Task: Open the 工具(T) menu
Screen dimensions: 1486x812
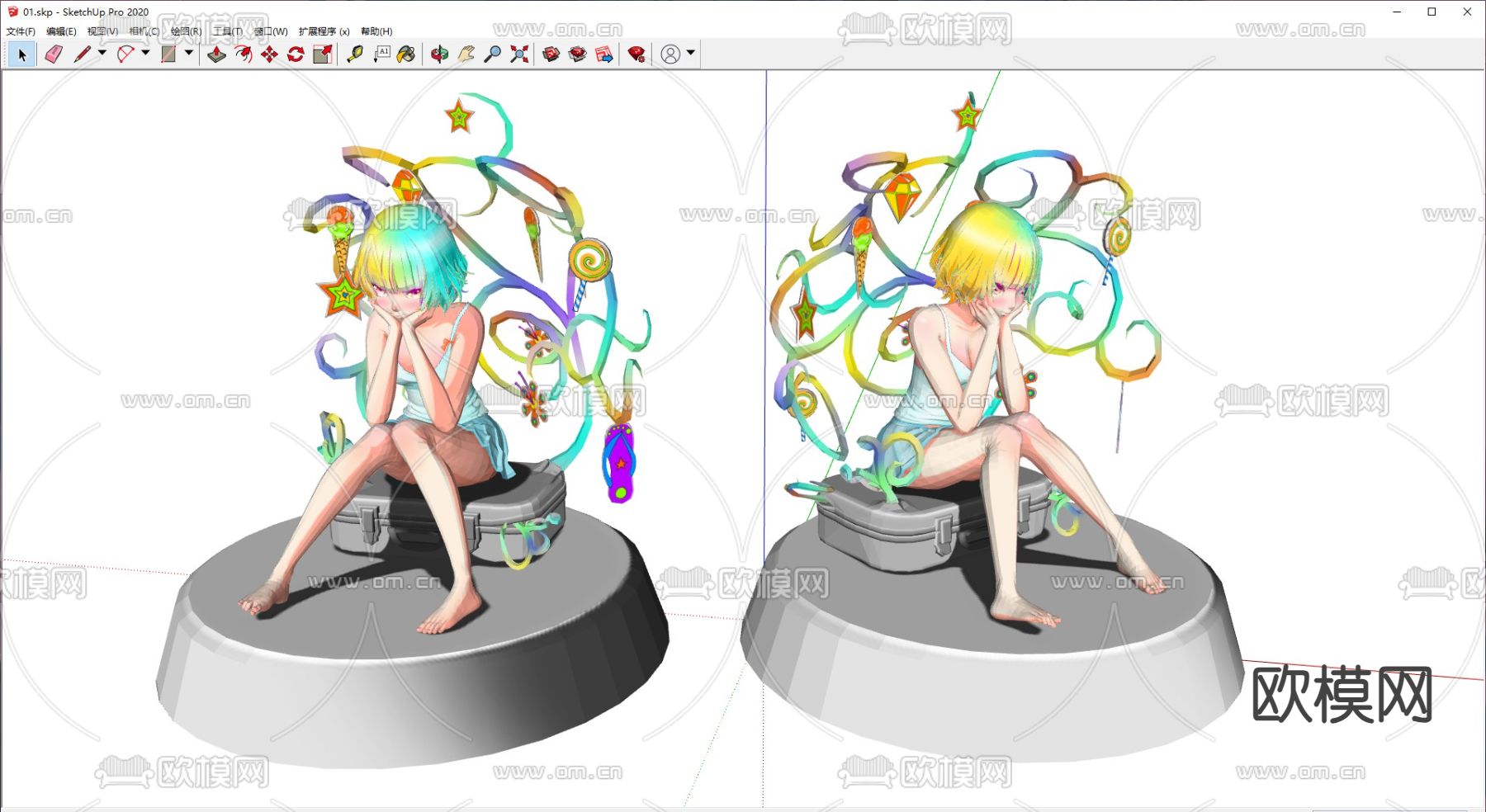Action: (228, 31)
